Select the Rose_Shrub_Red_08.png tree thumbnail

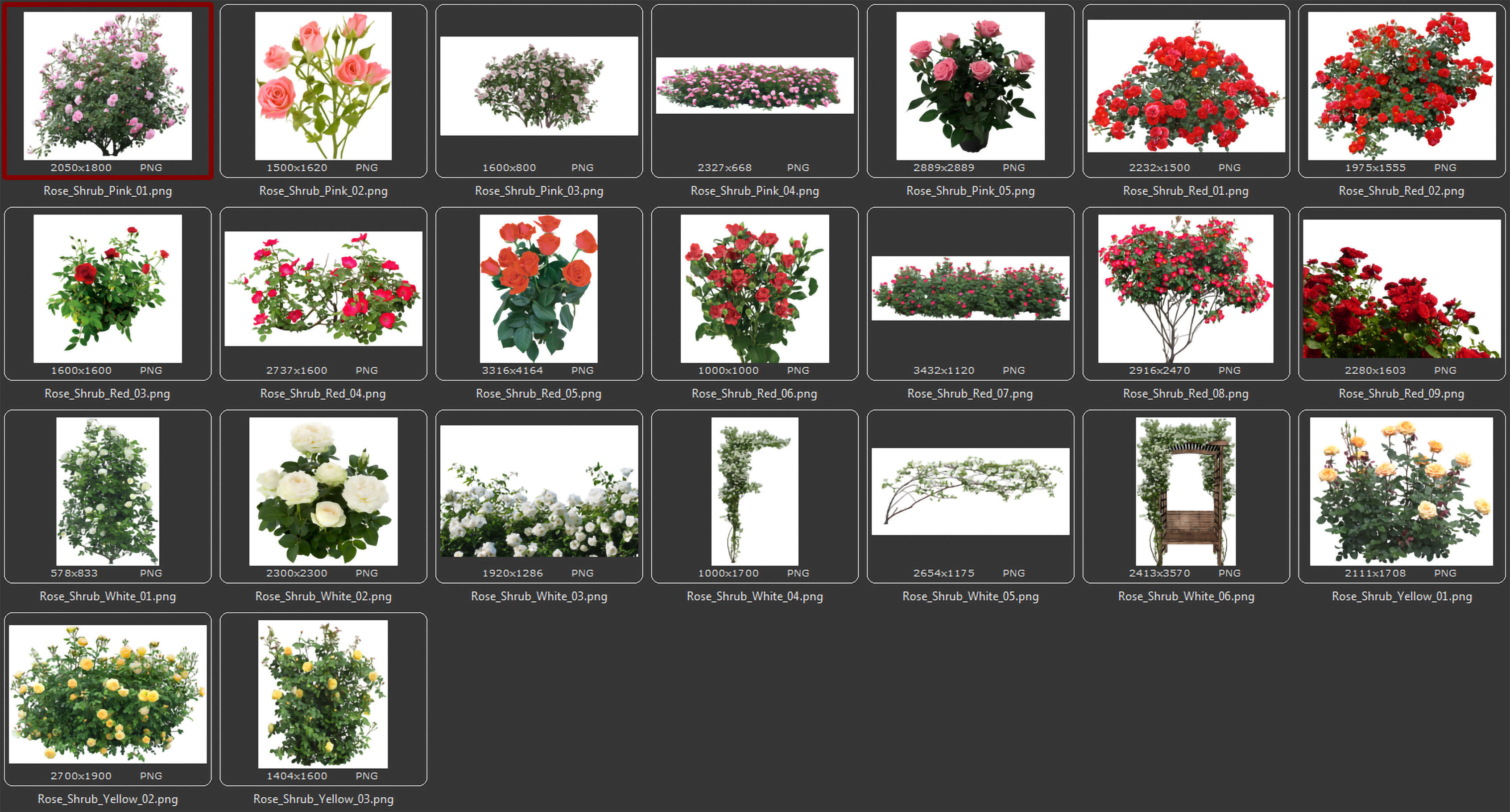[x=1186, y=289]
